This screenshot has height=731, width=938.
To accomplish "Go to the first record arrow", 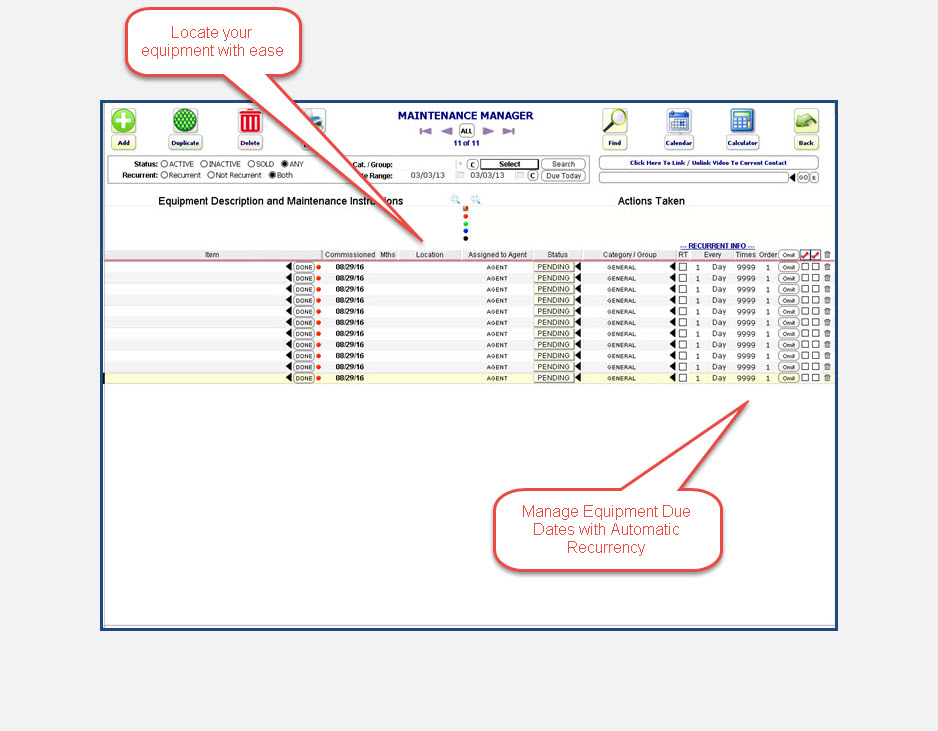I will click(x=425, y=131).
